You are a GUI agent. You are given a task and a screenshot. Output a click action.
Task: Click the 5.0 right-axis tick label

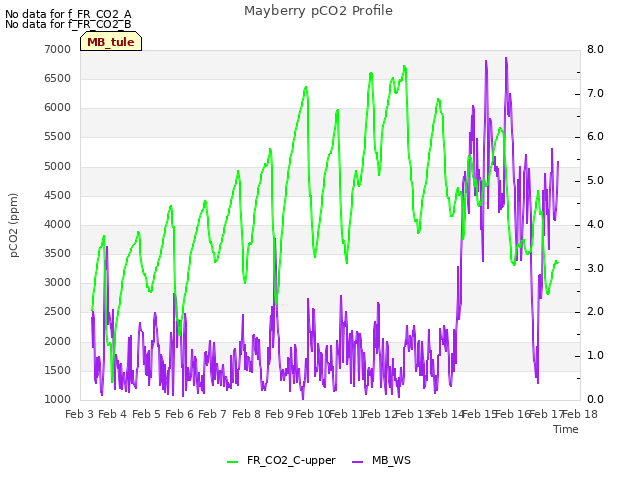[595, 180]
